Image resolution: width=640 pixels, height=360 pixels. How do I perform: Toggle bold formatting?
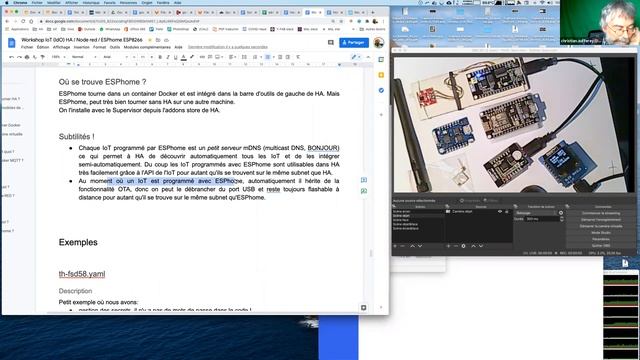tap(160, 57)
